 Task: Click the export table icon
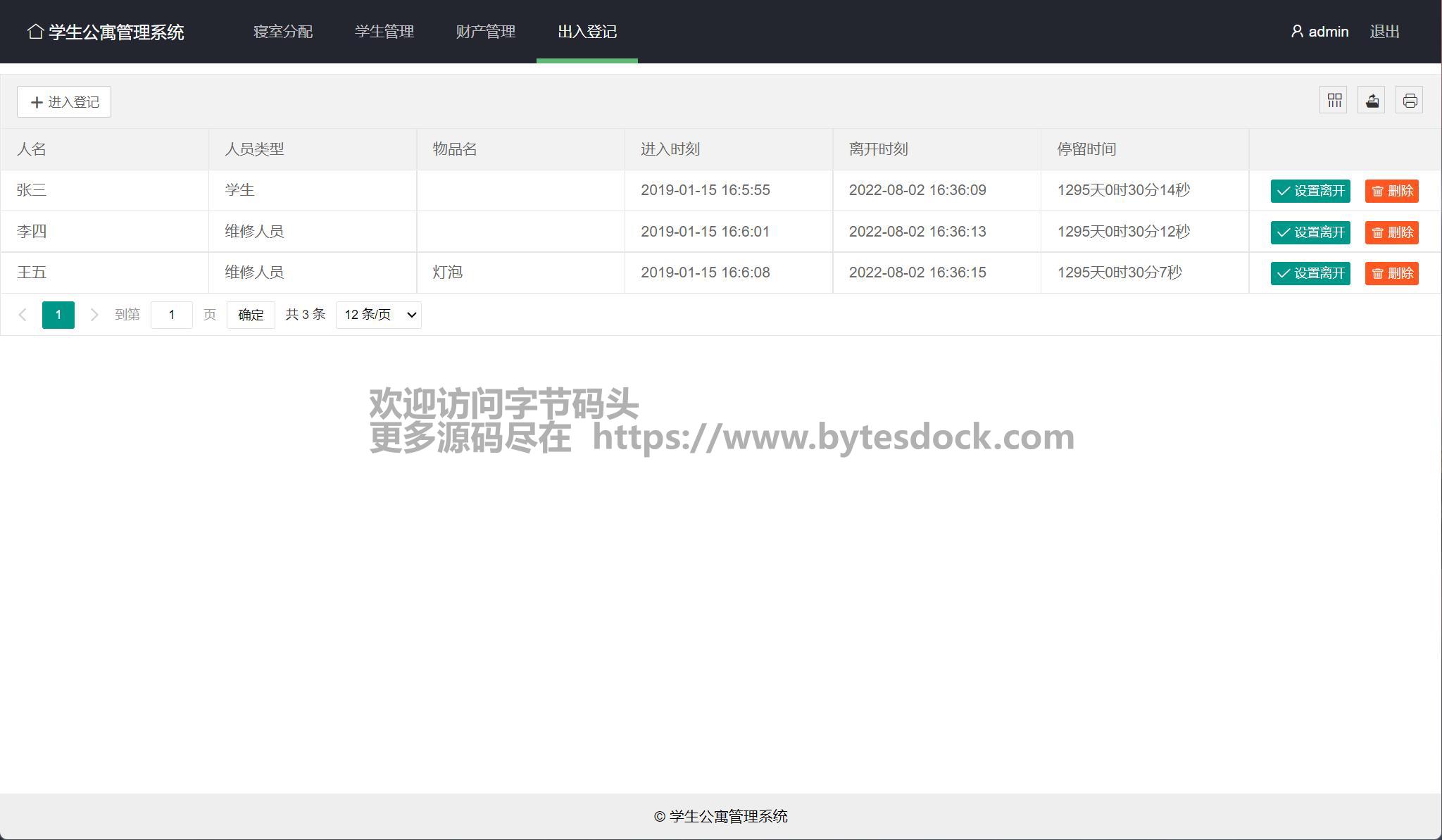1372,101
